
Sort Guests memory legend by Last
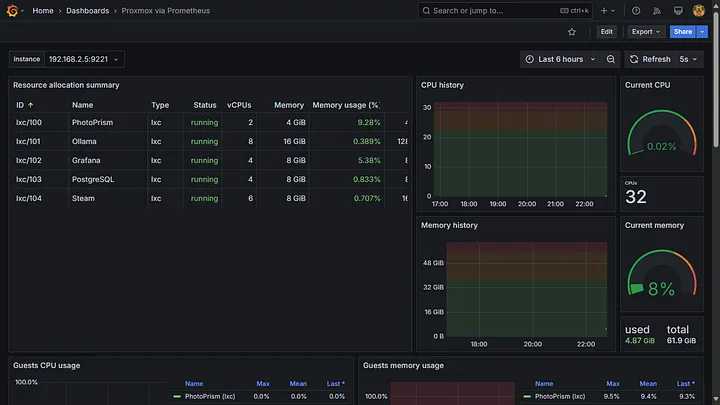[686, 383]
